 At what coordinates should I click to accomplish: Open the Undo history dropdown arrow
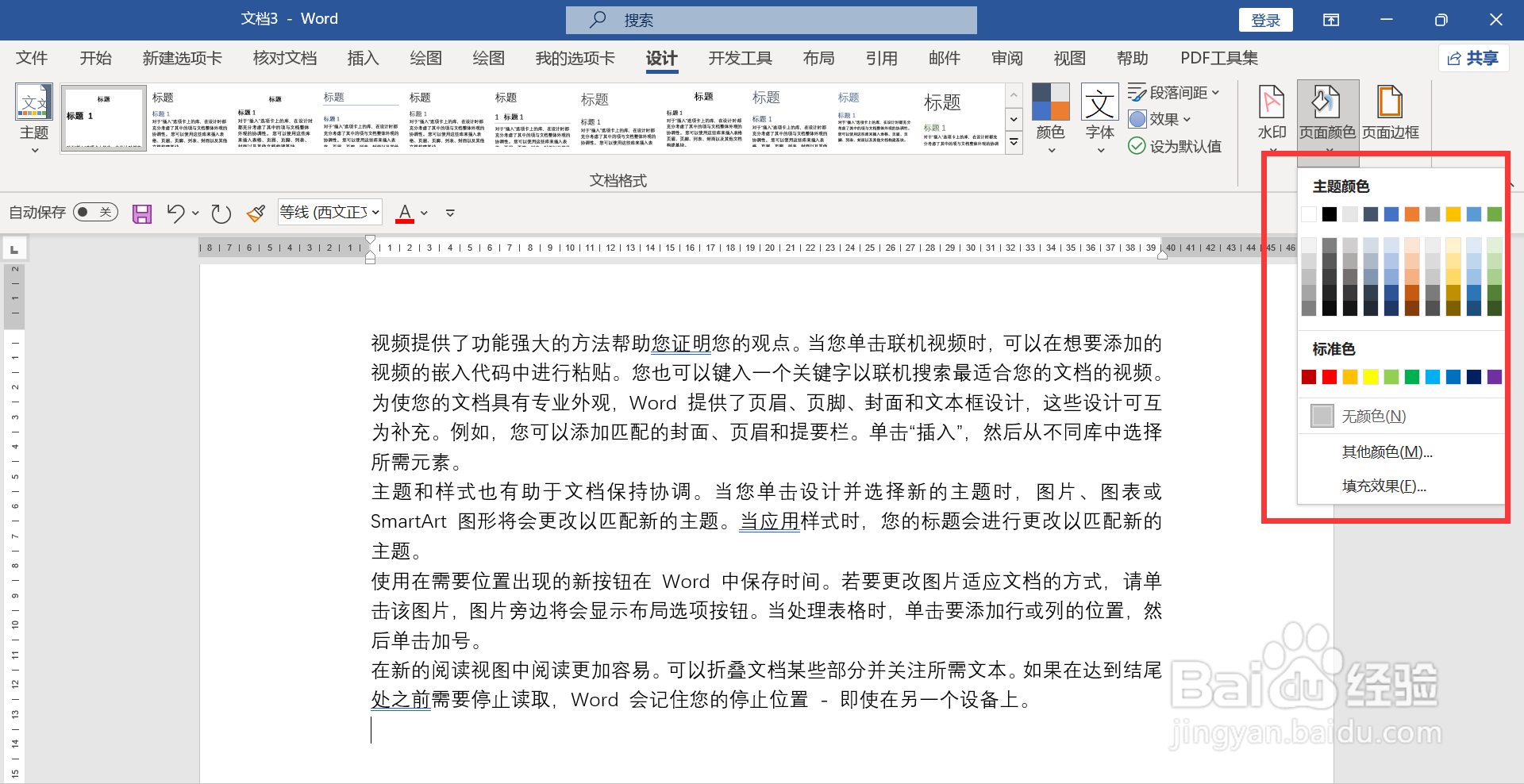point(195,213)
